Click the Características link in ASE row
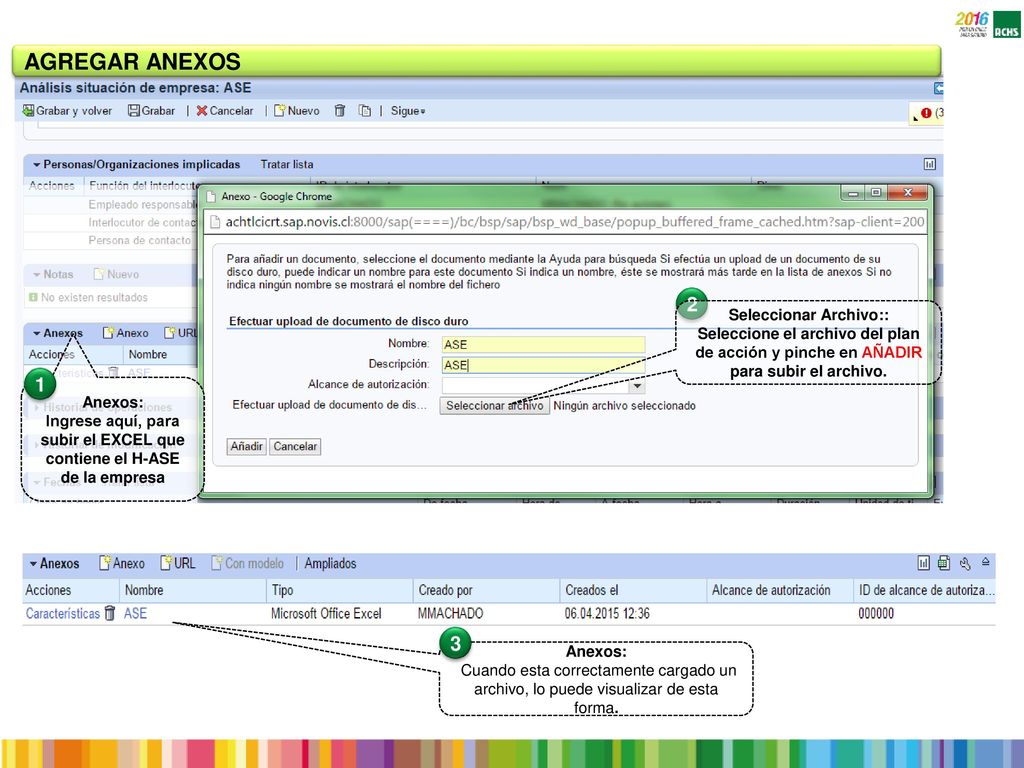The height and width of the screenshot is (768, 1024). click(63, 614)
